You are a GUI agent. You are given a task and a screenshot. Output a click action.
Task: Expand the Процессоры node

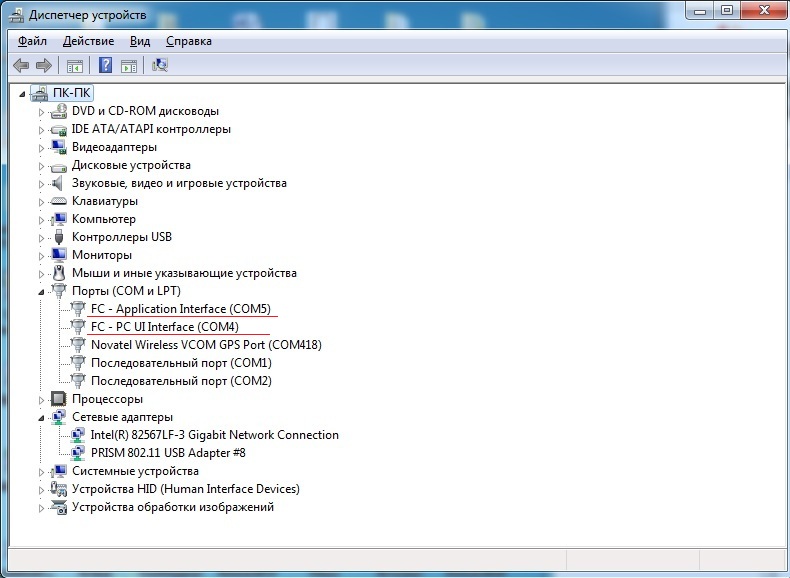tap(41, 400)
